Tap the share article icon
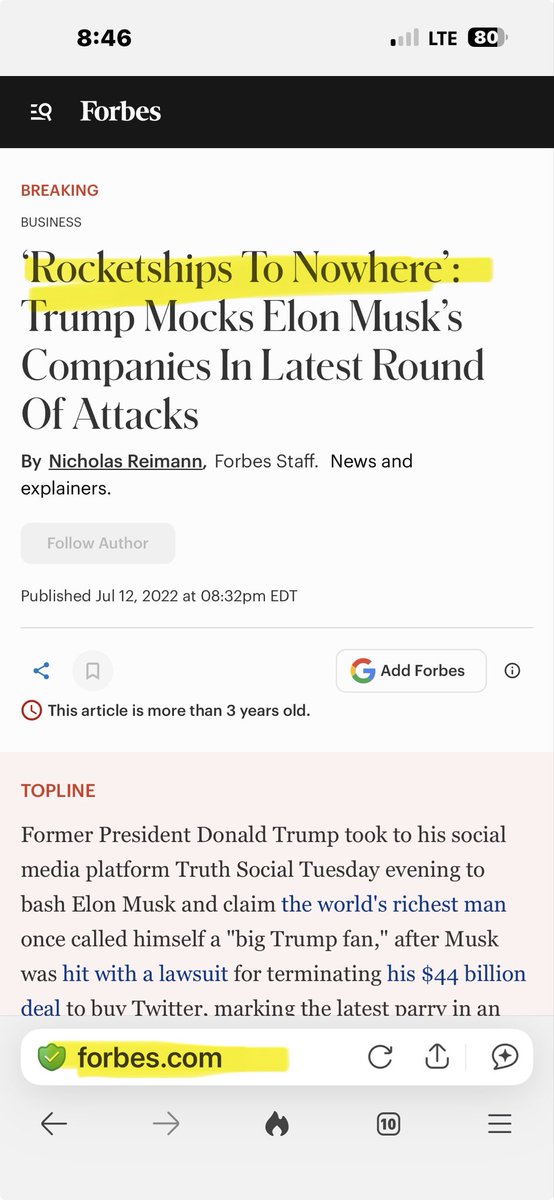 (42, 671)
